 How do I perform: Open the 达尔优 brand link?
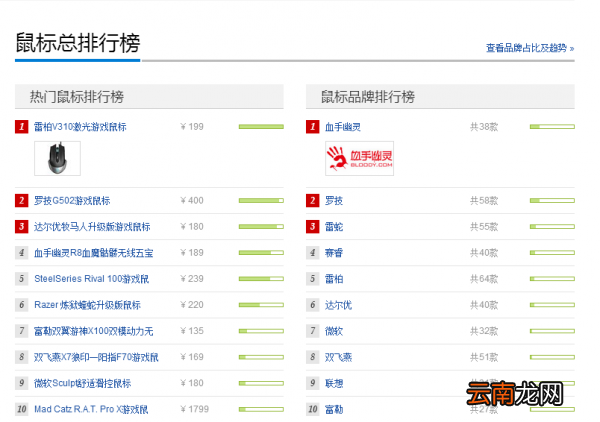(x=338, y=305)
